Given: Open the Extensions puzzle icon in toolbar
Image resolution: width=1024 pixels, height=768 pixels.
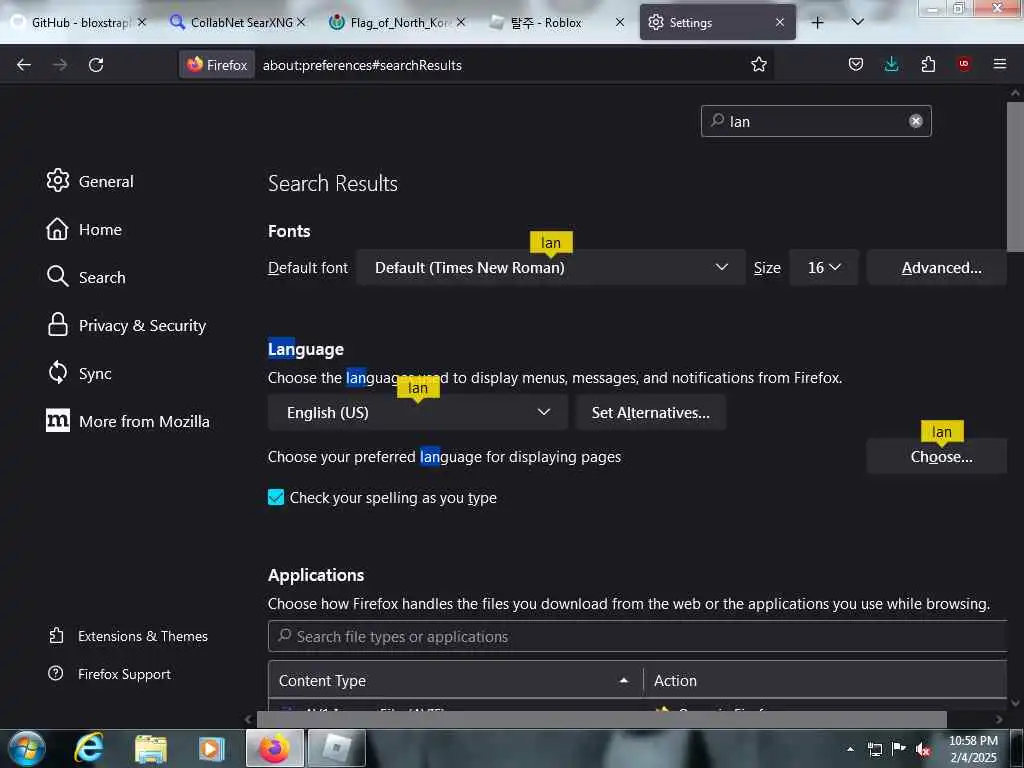Looking at the screenshot, I should tap(928, 65).
